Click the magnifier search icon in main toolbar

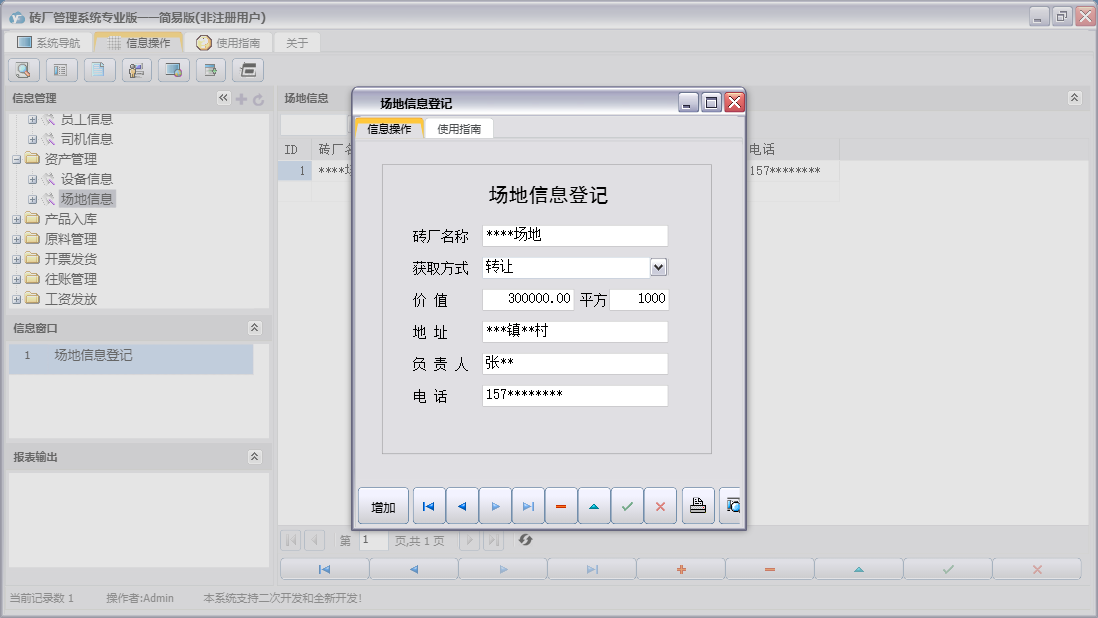24,70
